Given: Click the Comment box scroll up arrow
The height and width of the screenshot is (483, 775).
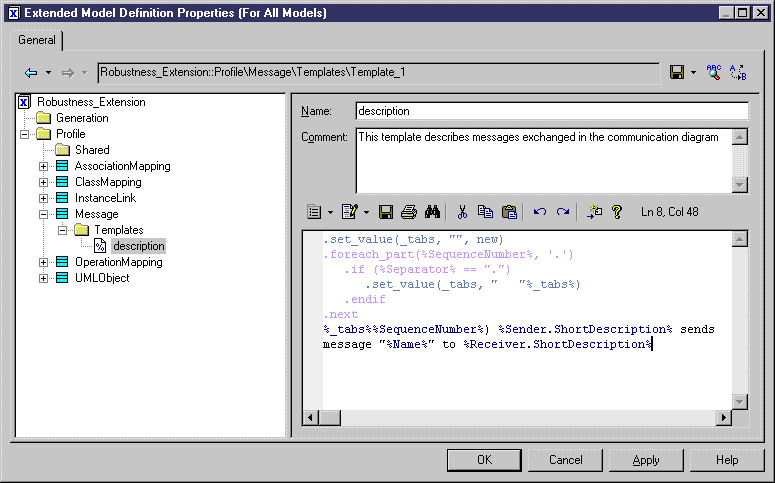Looking at the screenshot, I should coord(739,137).
